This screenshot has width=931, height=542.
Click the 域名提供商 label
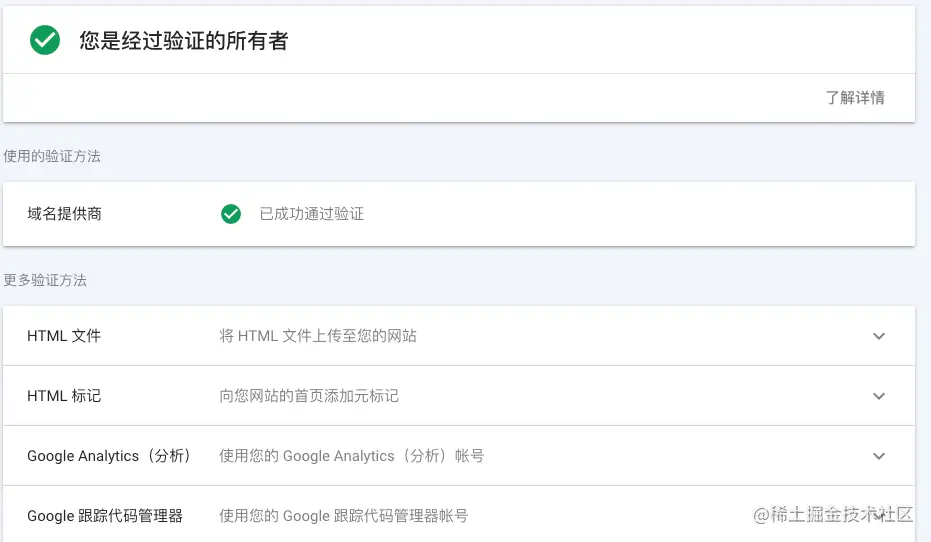pyautogui.click(x=64, y=214)
